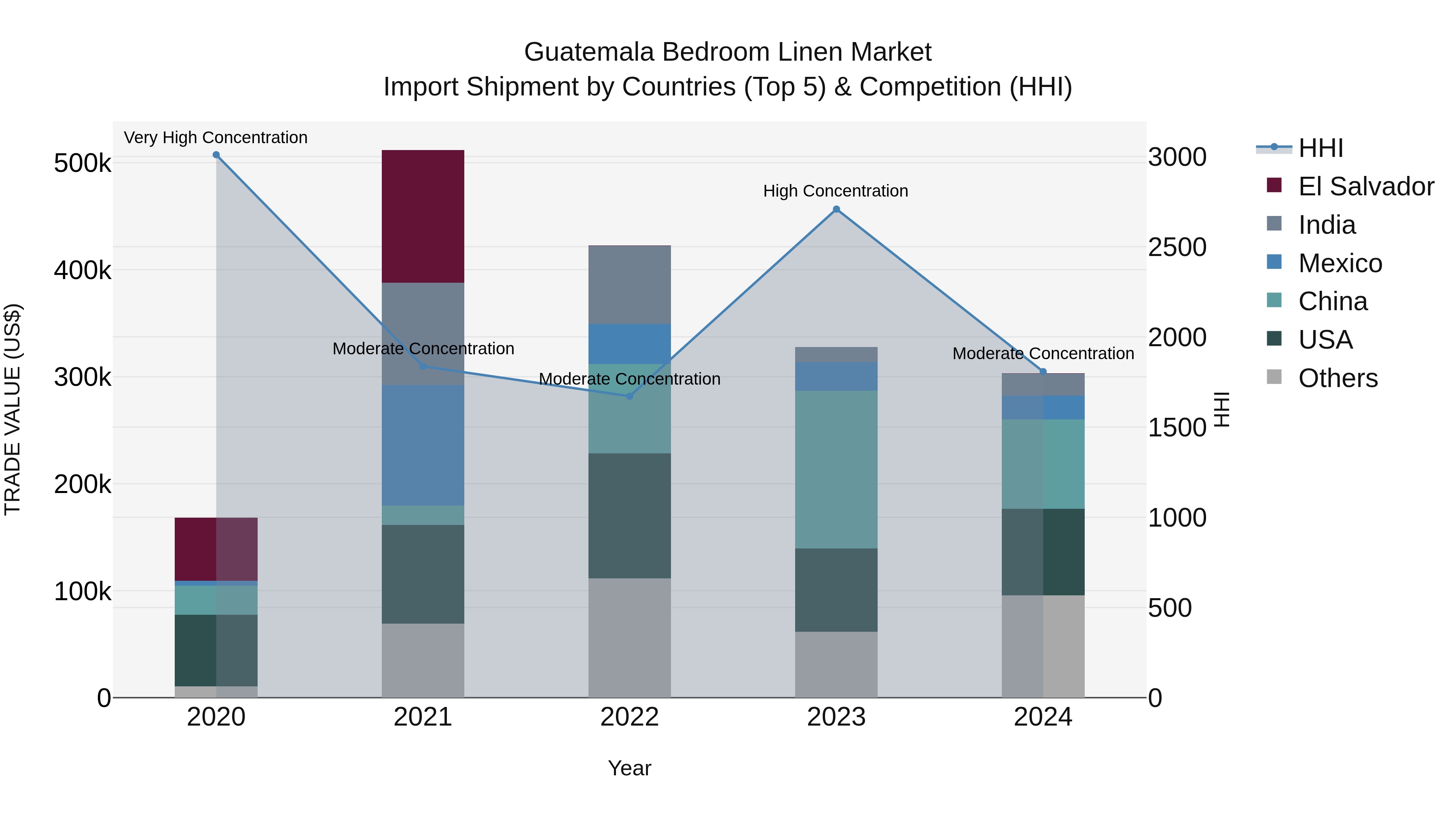Select the 2022 HHI data point

pos(630,396)
